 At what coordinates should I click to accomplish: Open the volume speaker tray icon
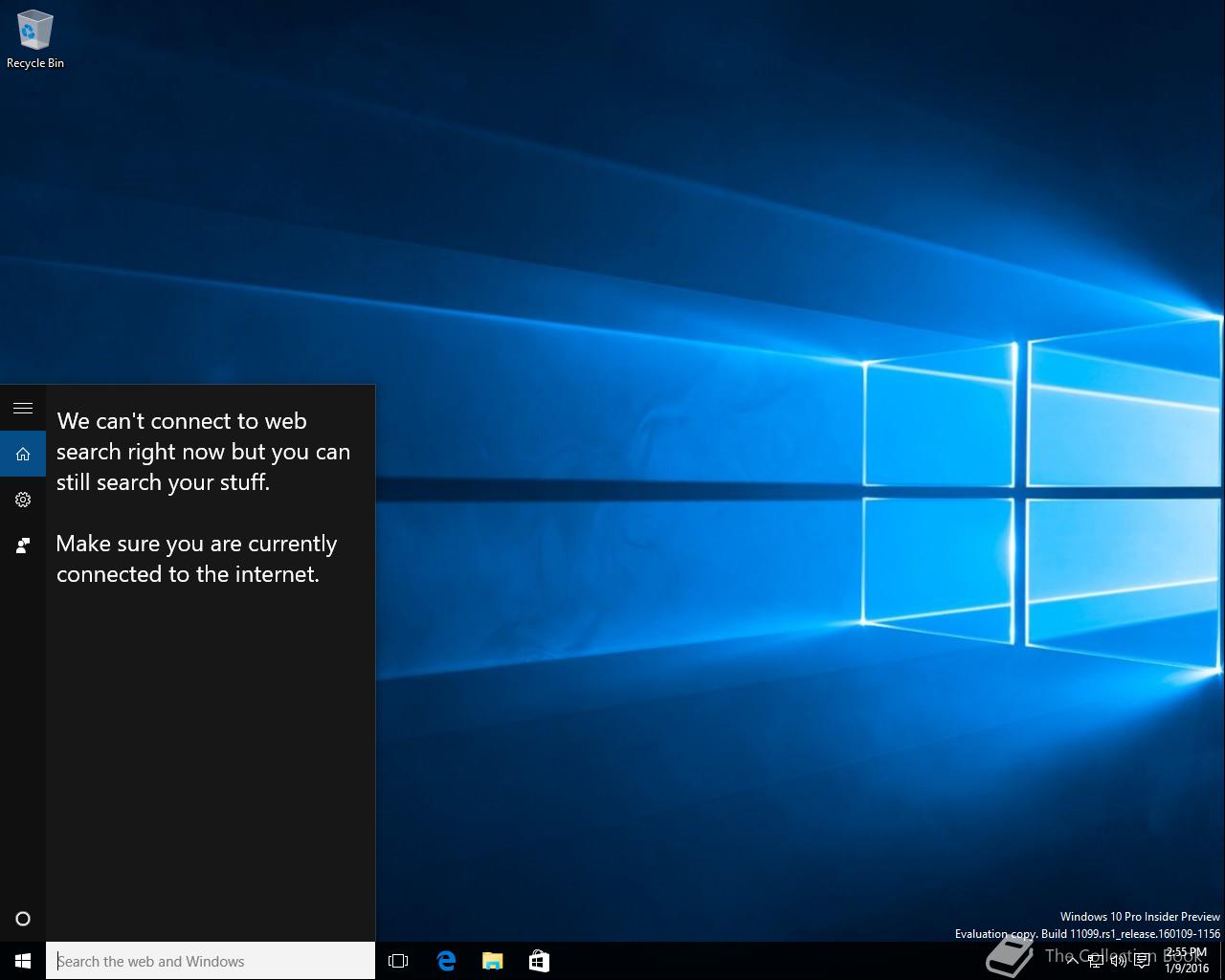(1118, 961)
